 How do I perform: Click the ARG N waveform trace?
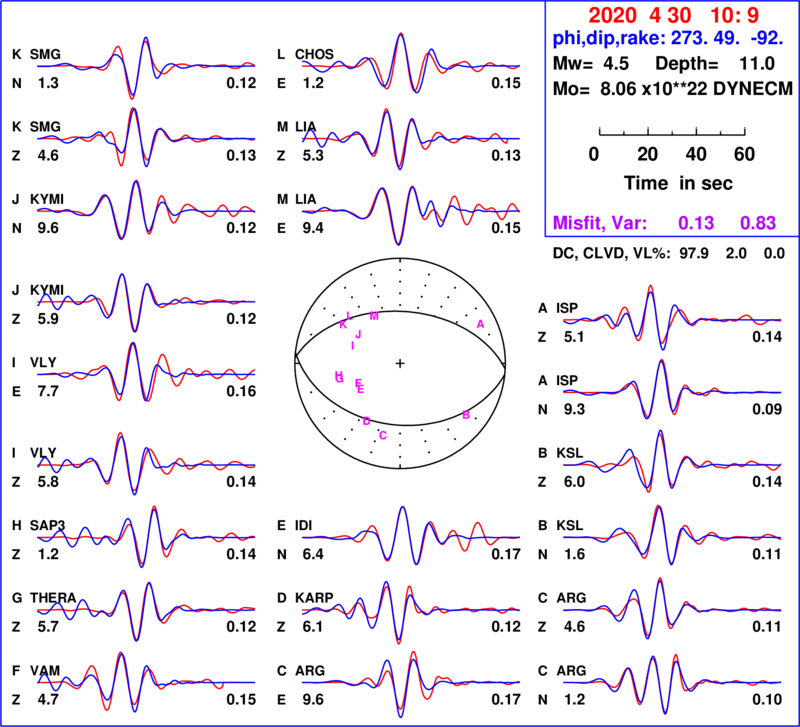(672, 683)
